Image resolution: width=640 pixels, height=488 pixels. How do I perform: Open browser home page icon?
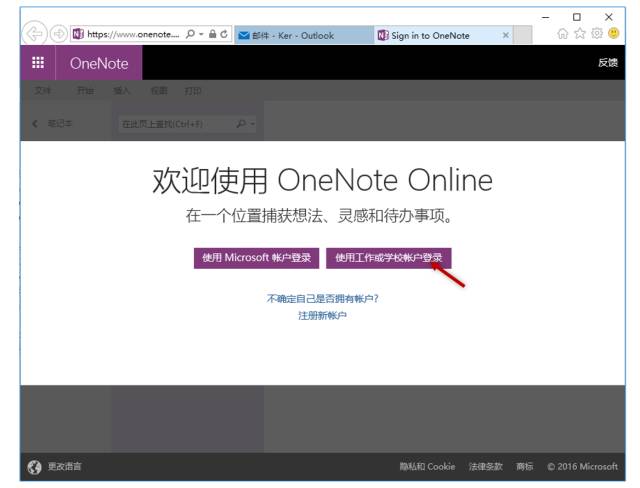pyautogui.click(x=562, y=33)
